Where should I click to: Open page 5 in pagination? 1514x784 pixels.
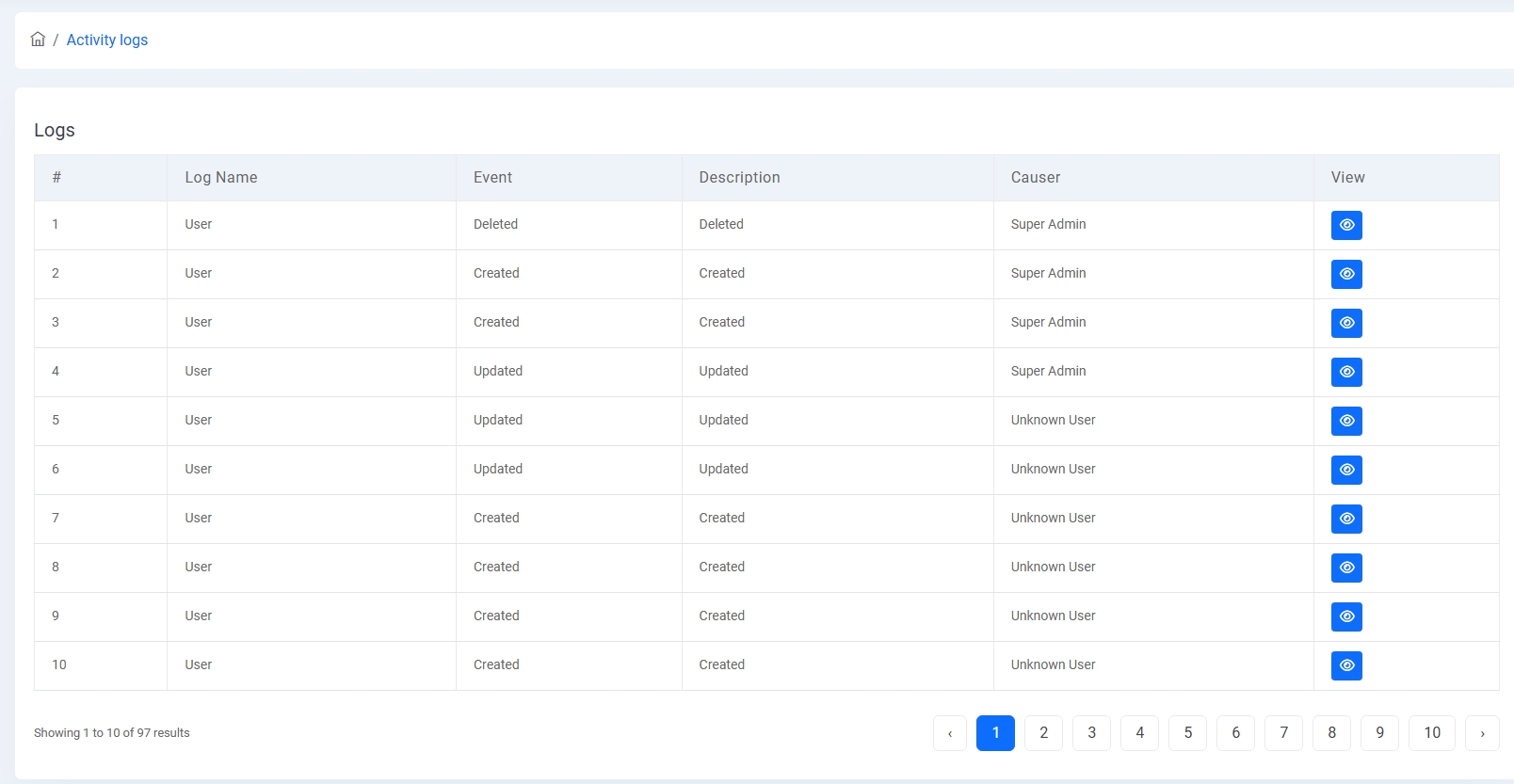click(x=1187, y=733)
